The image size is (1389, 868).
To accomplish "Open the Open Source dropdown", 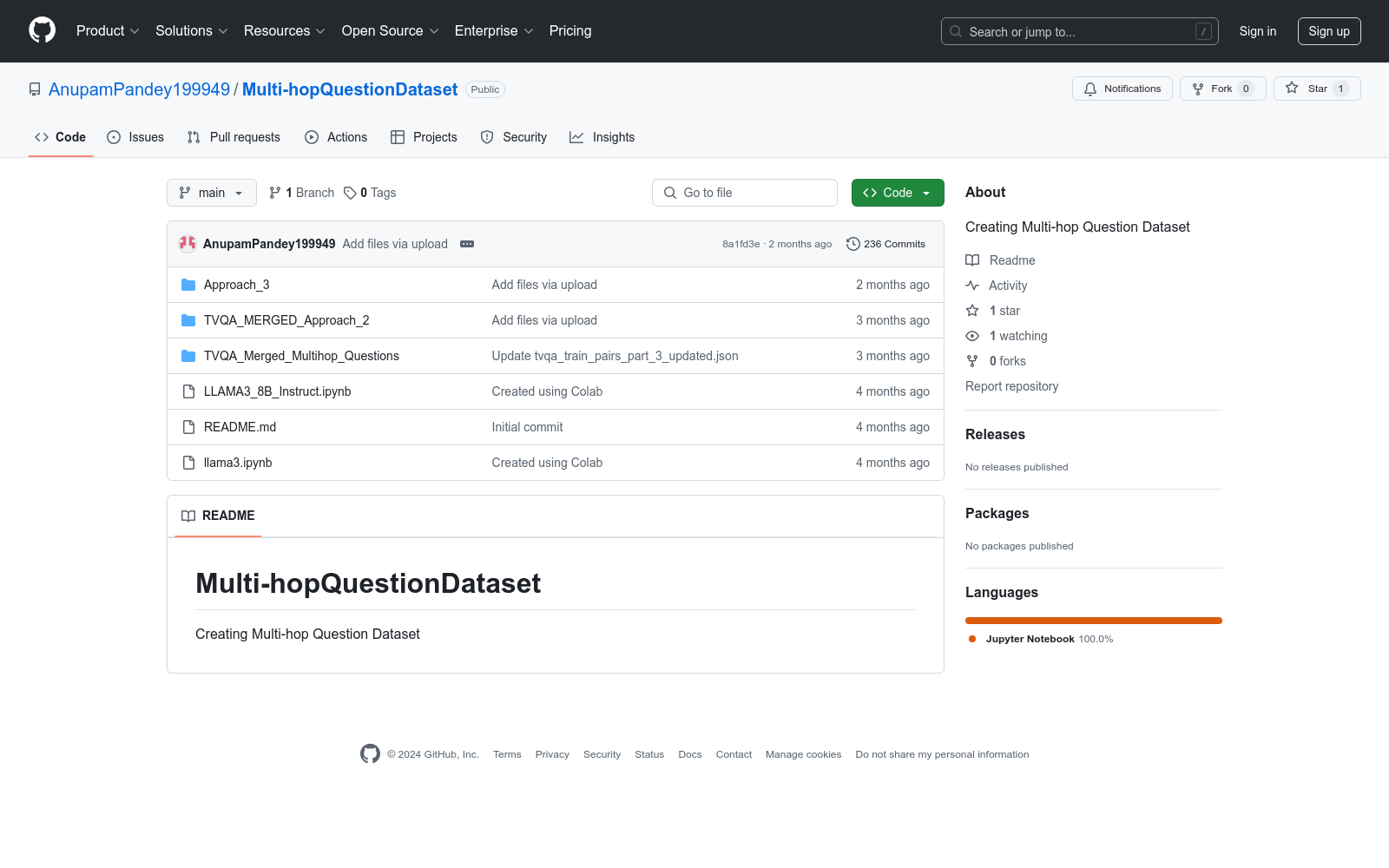I will [391, 31].
